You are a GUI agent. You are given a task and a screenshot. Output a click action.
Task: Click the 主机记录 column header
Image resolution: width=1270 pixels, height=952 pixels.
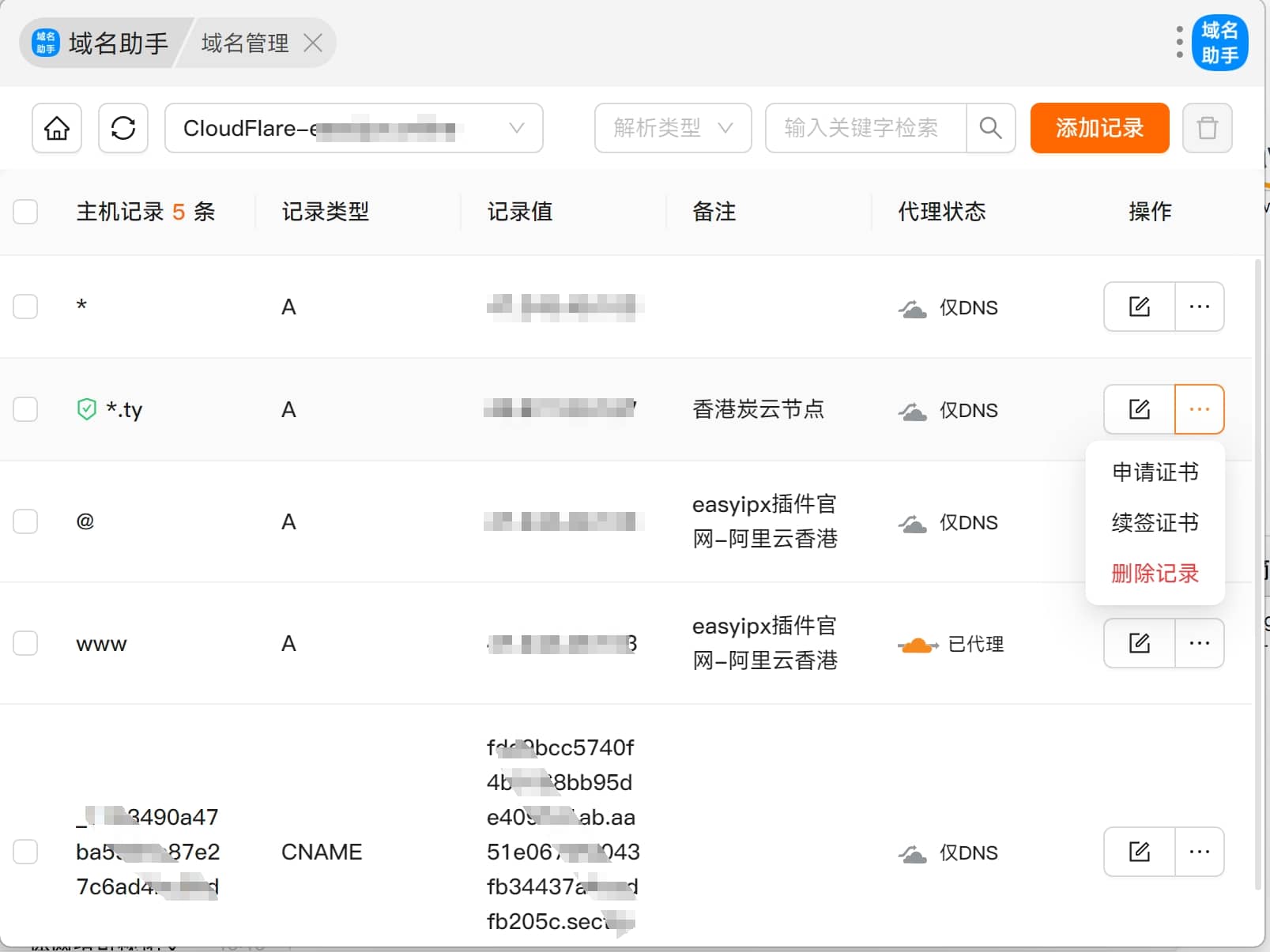coord(145,212)
